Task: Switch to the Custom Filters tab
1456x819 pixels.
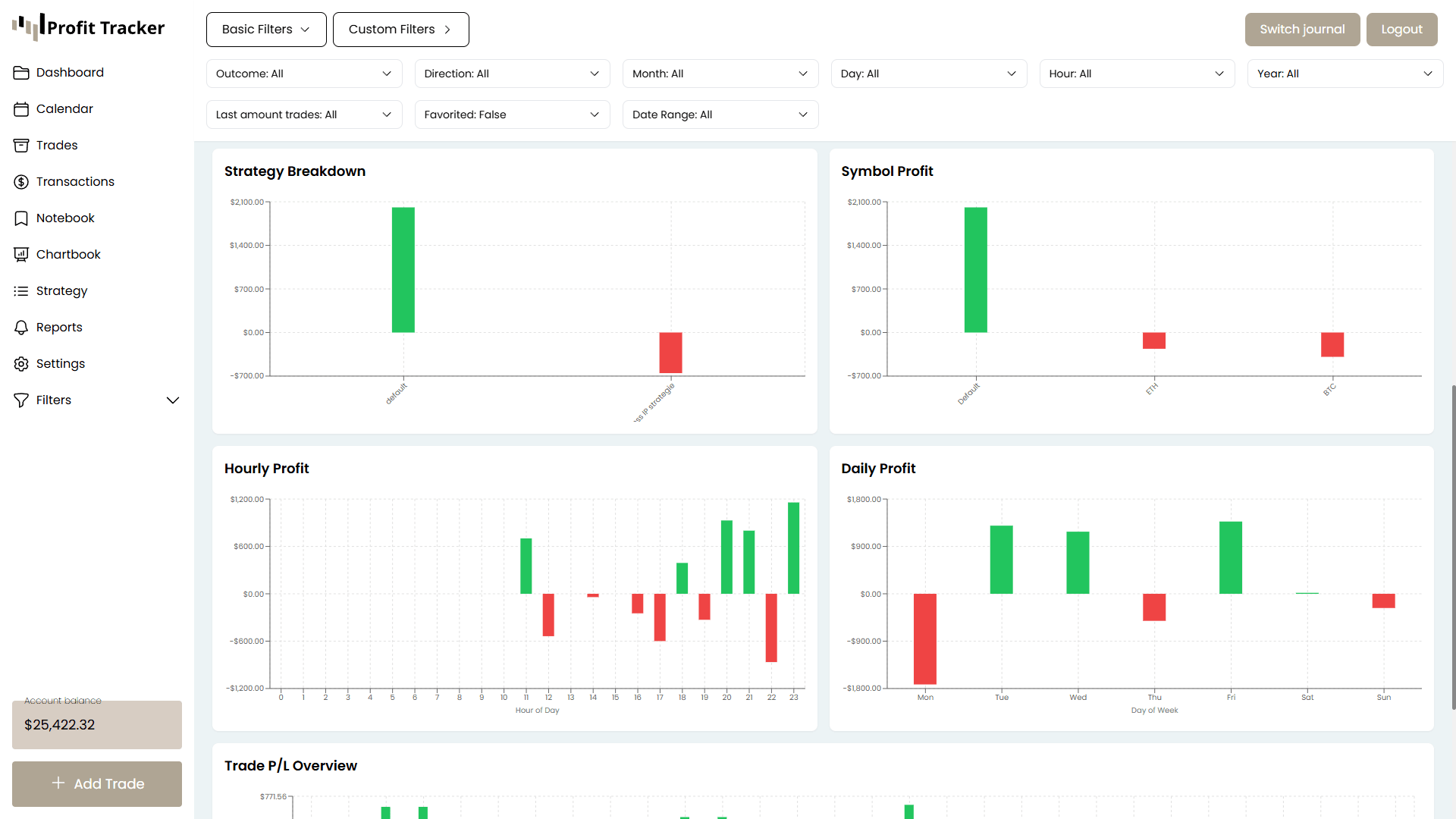Action: (400, 29)
